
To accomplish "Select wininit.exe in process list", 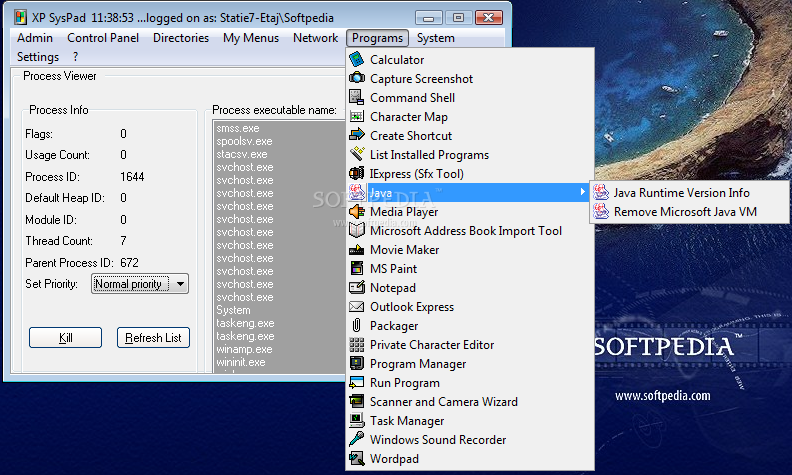I will coord(241,362).
